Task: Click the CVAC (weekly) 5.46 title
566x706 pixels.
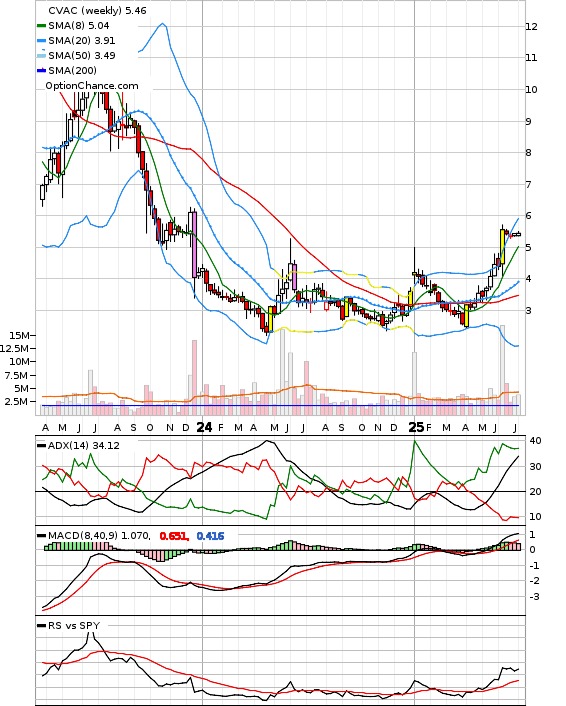Action: click(97, 10)
